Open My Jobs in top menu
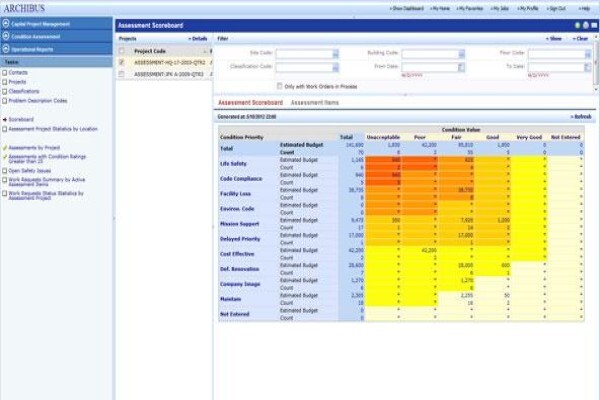The height and width of the screenshot is (400, 600). [500, 8]
